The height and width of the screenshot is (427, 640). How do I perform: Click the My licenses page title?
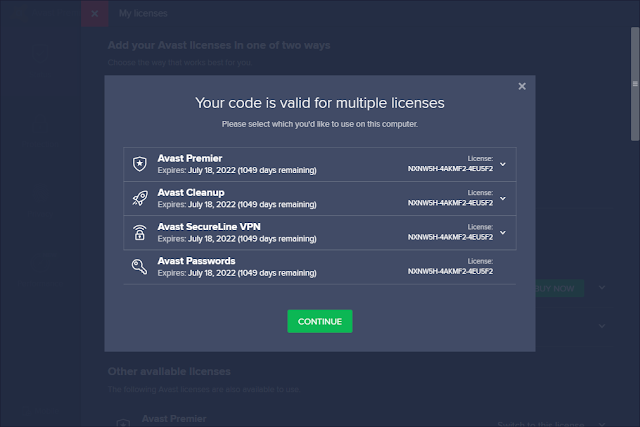click(143, 14)
